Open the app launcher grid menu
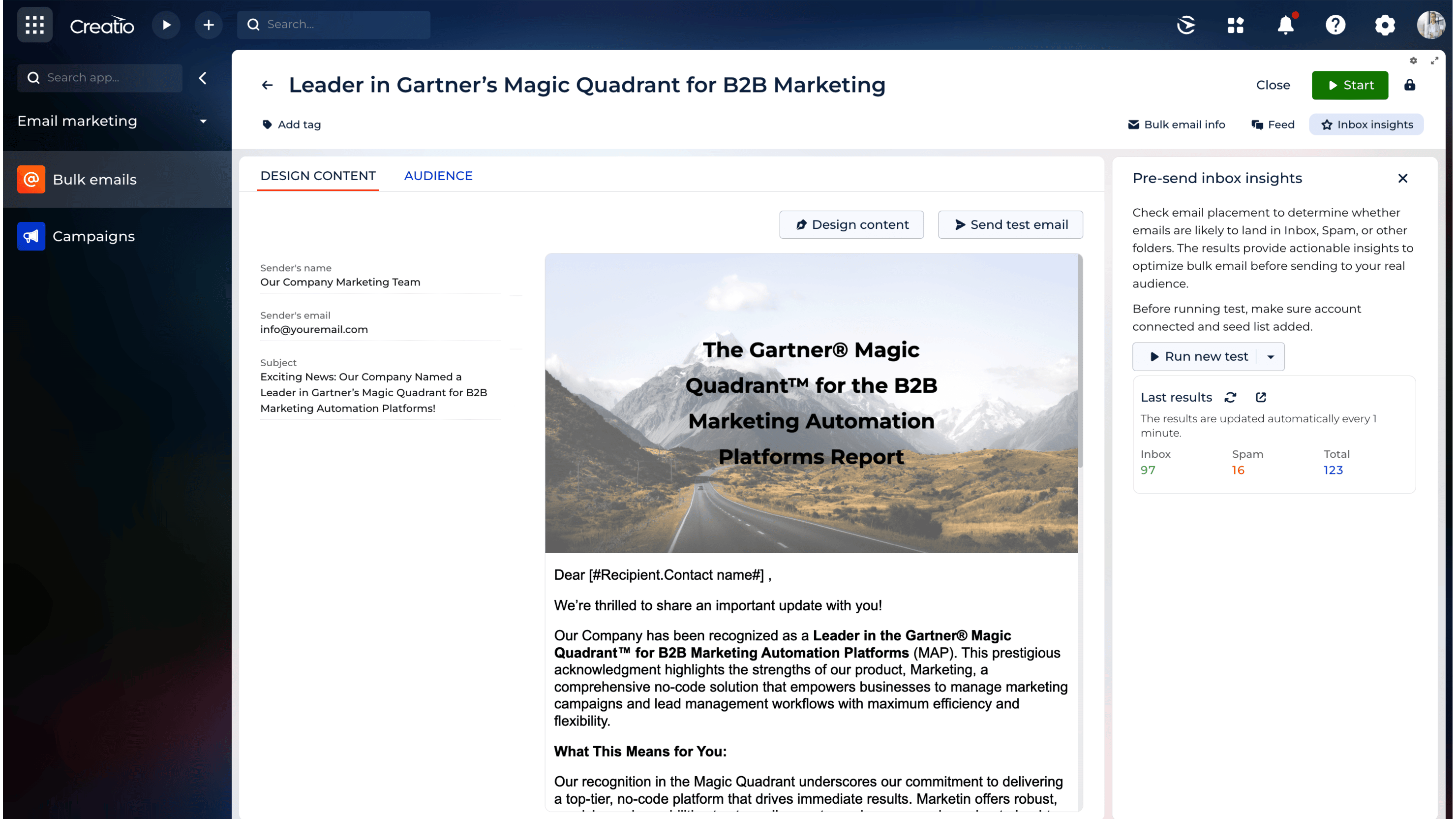Screen dimensions: 1456x819 (x=34, y=25)
